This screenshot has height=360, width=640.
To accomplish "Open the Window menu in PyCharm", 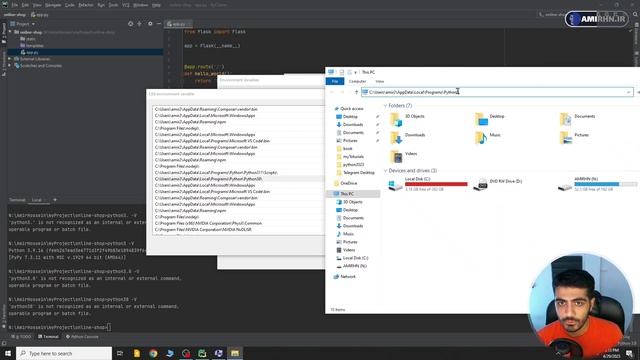I will pos(140,5).
